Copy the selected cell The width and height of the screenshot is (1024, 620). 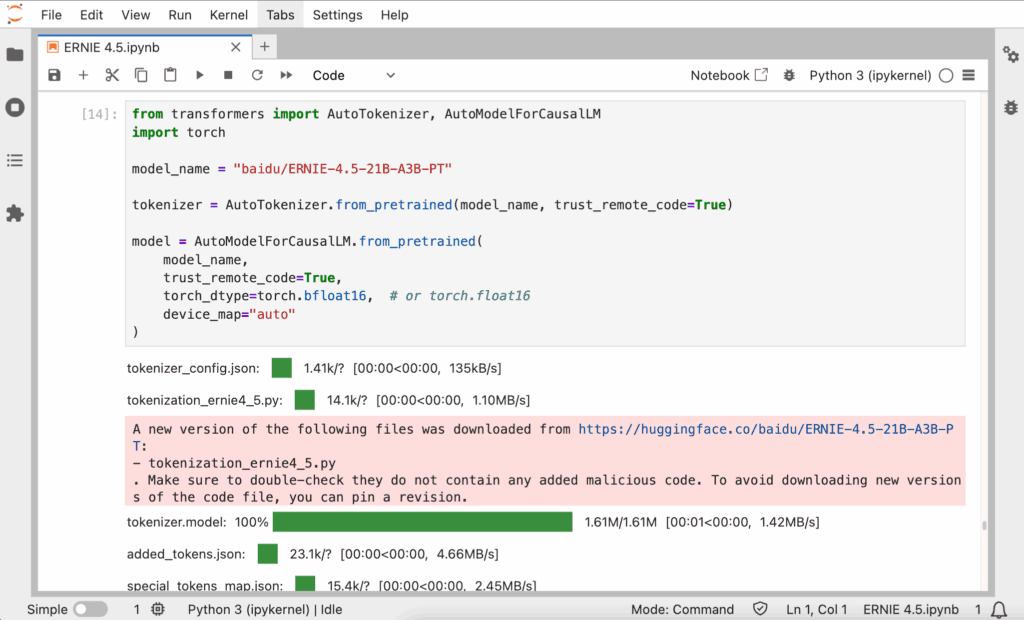coord(141,75)
